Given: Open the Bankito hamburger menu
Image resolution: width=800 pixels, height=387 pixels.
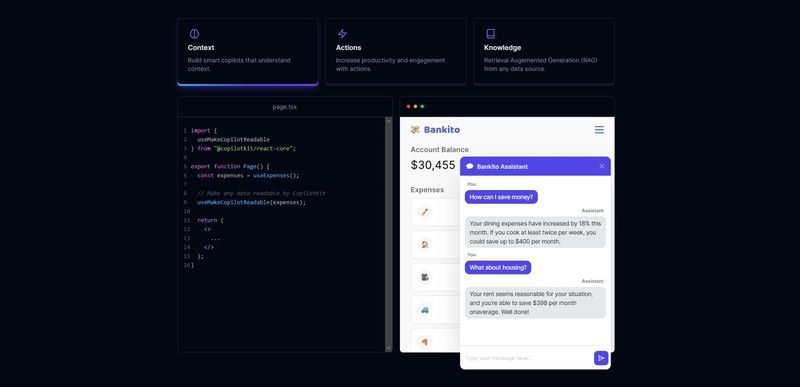Looking at the screenshot, I should pos(599,130).
